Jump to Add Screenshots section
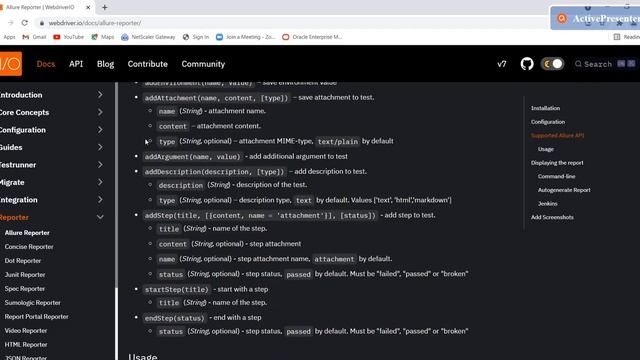Image resolution: width=640 pixels, height=360 pixels. point(552,217)
